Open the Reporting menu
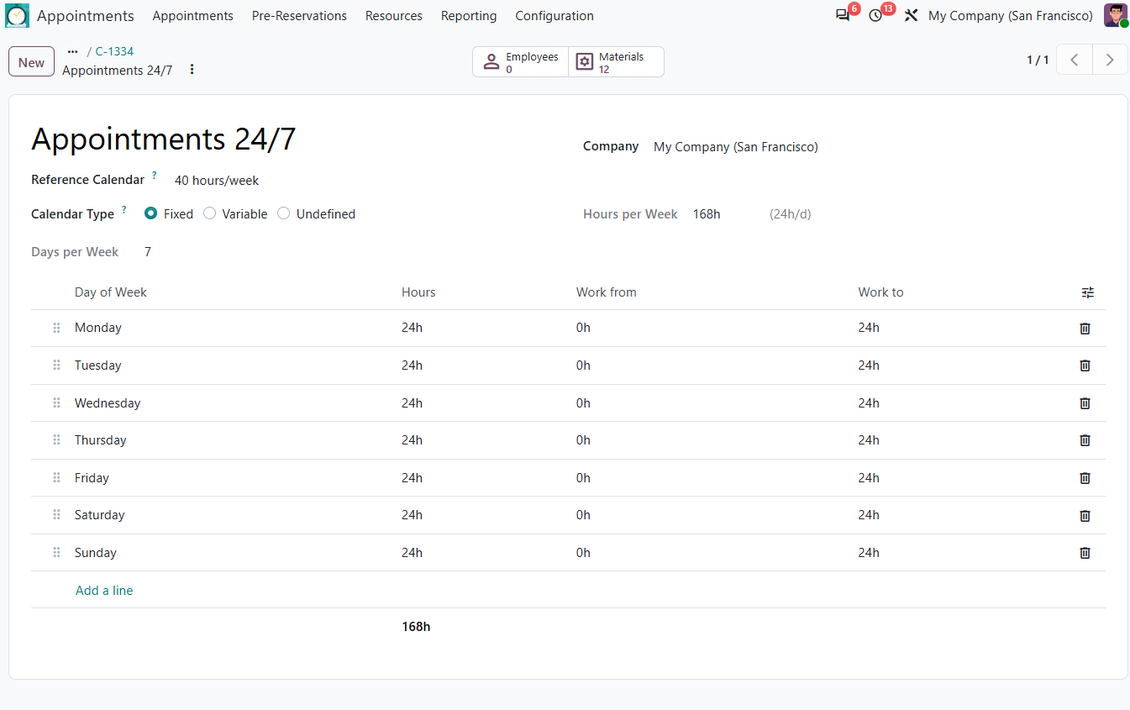1130x710 pixels. (x=468, y=16)
